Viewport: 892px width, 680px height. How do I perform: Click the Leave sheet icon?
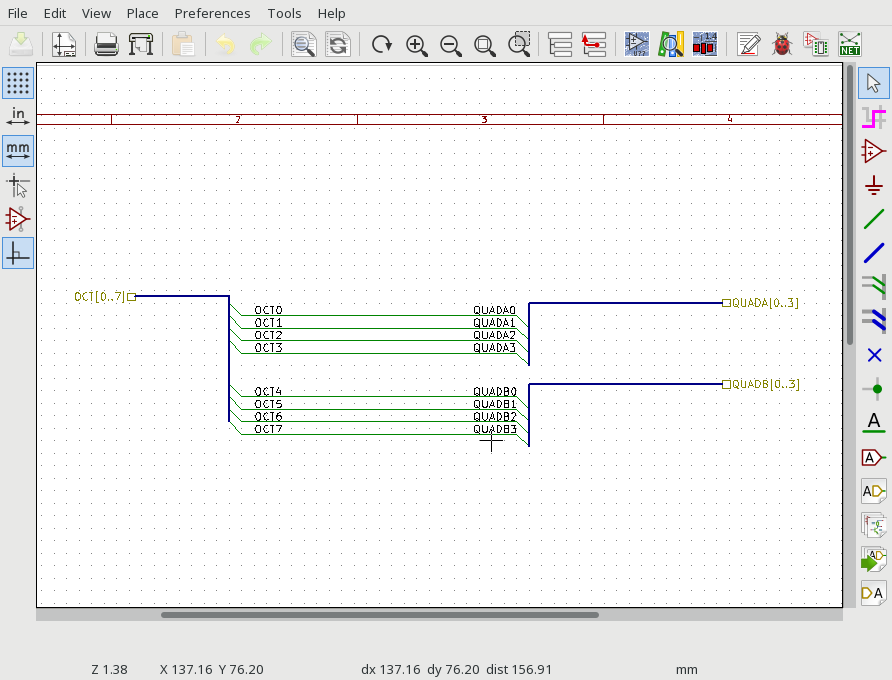click(594, 44)
